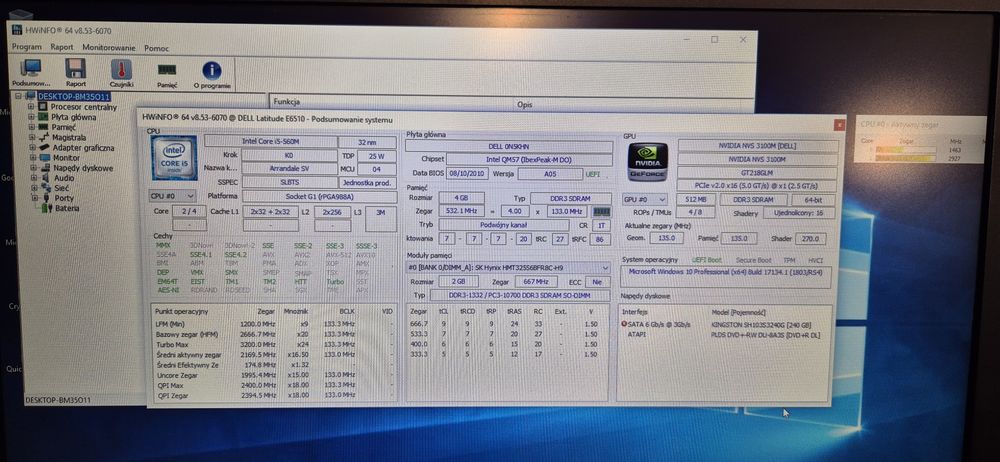Open the Raport menu
Image resolution: width=1000 pixels, height=462 pixels.
[x=62, y=47]
